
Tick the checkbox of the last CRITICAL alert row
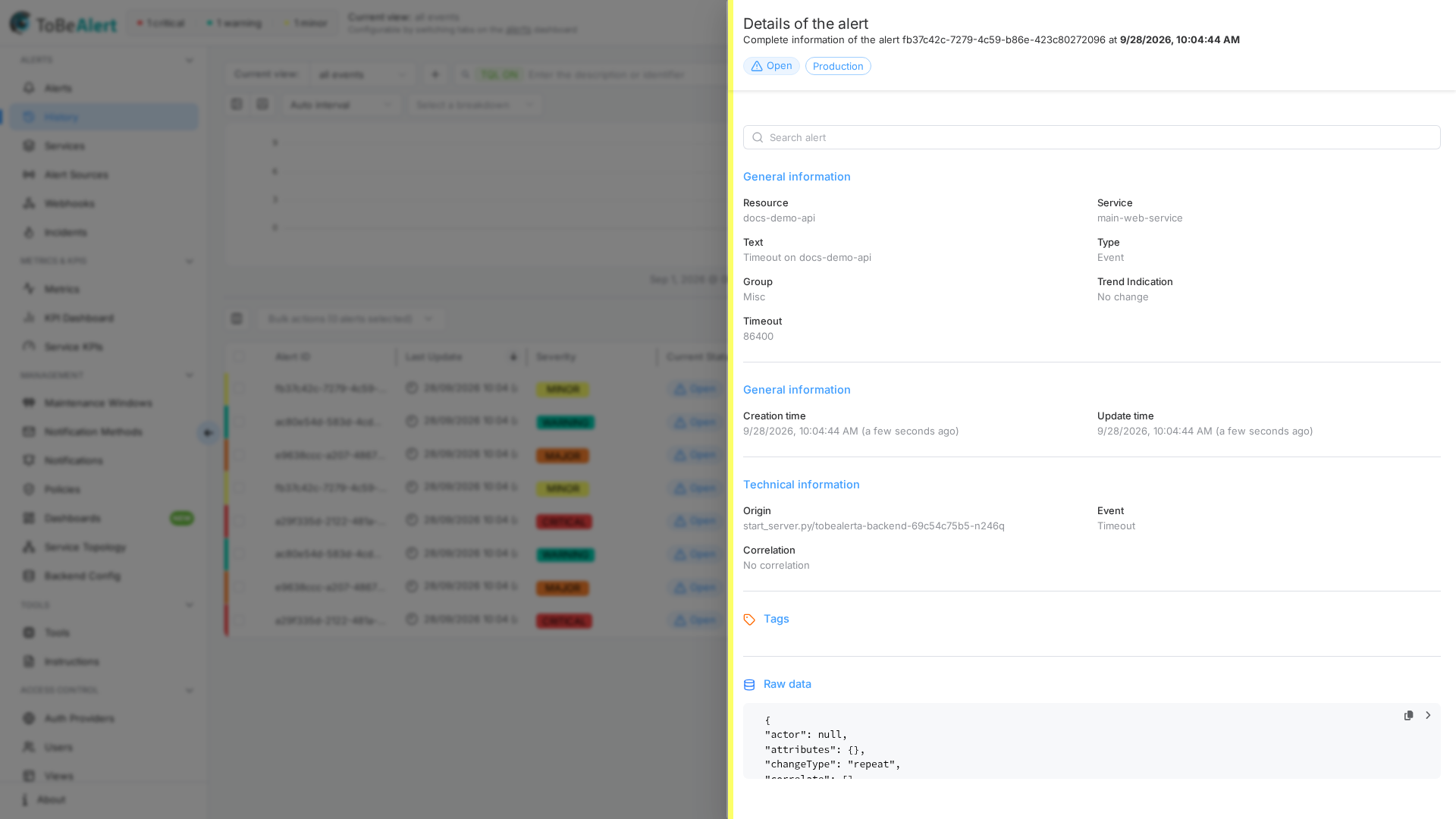(x=239, y=620)
